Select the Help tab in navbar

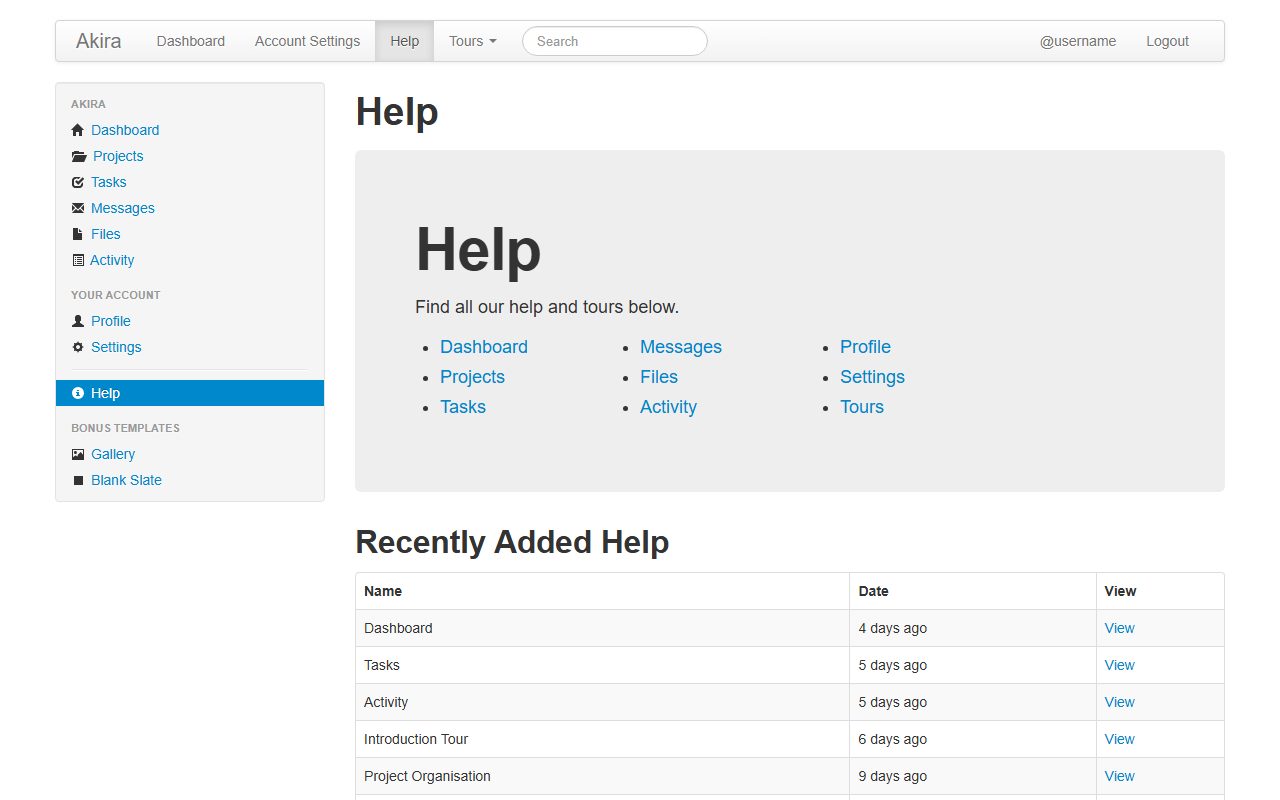click(x=405, y=41)
